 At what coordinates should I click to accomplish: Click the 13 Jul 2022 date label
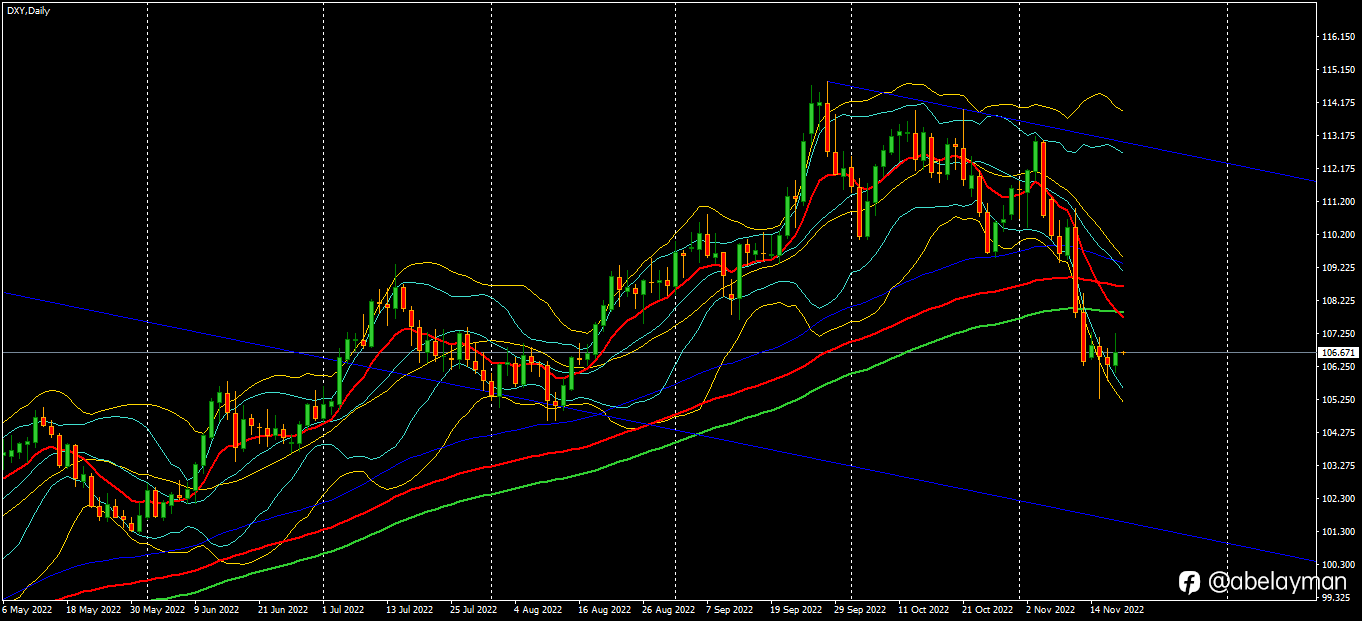[x=410, y=609]
